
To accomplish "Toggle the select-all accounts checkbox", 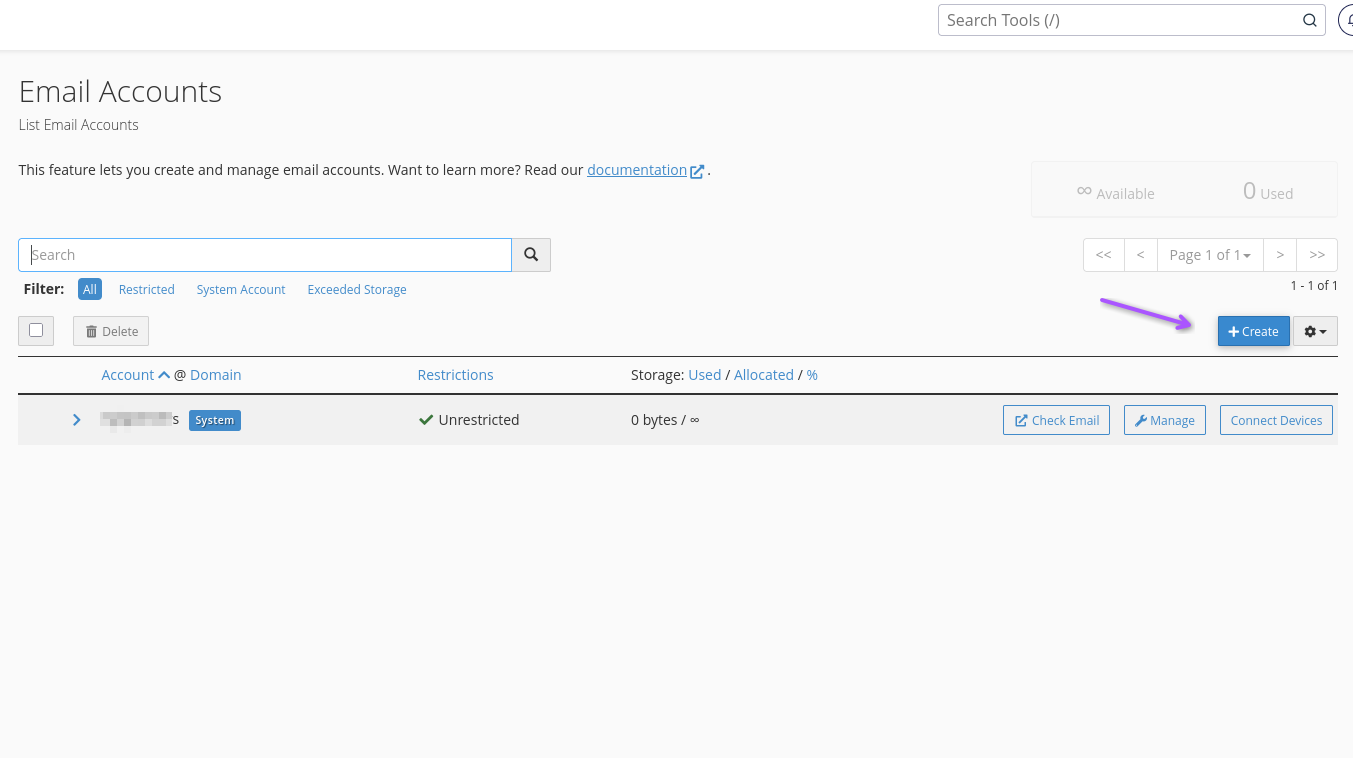I will (x=36, y=330).
